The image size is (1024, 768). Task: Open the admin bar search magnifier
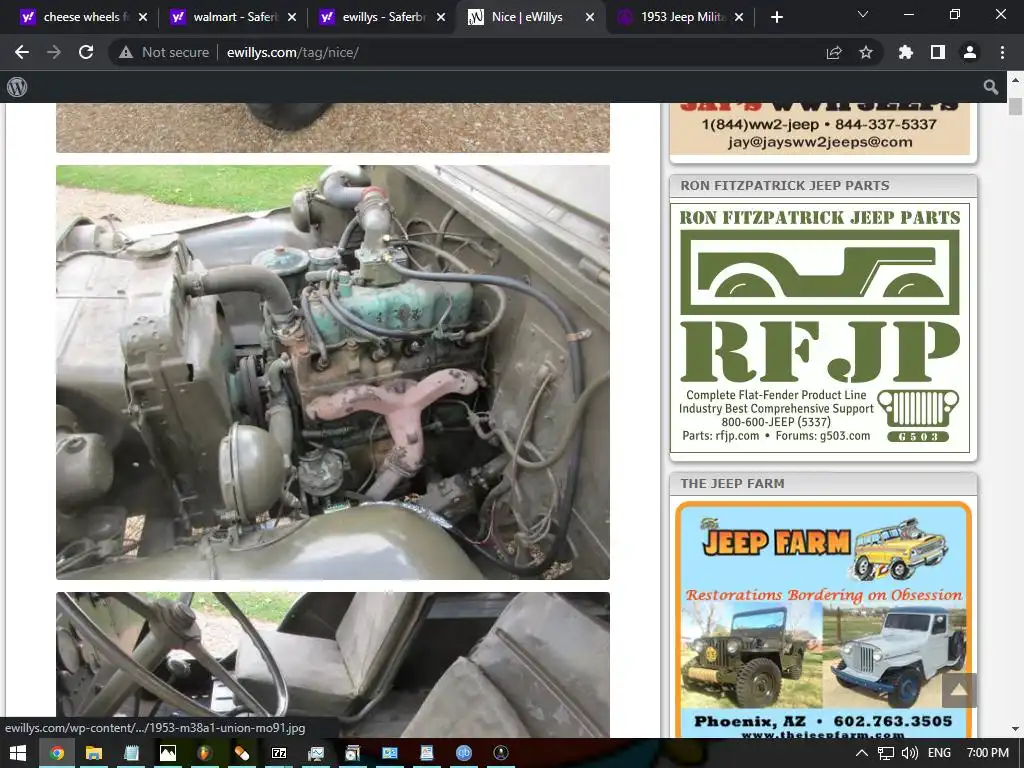(991, 87)
